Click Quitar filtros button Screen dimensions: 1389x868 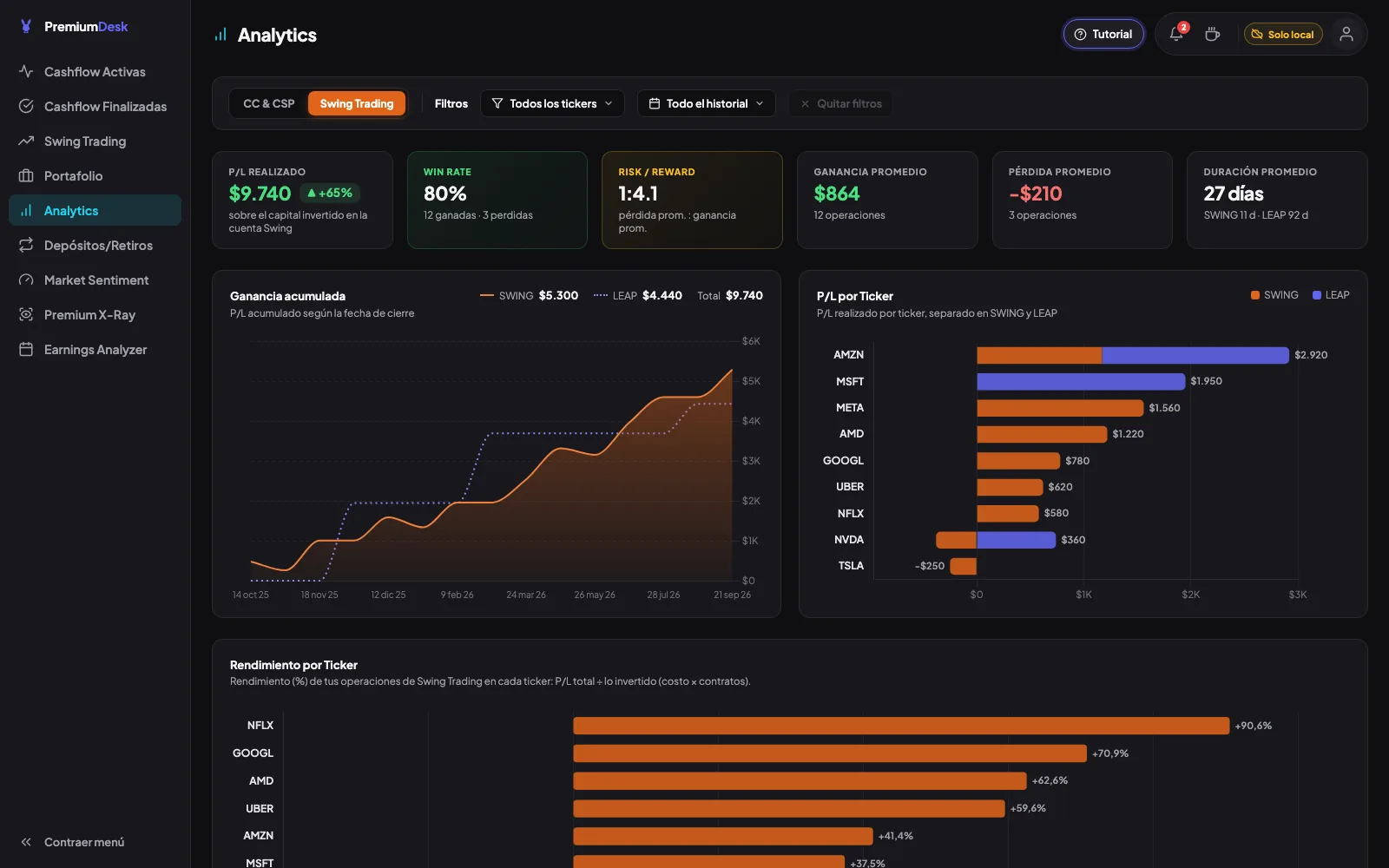pos(840,103)
